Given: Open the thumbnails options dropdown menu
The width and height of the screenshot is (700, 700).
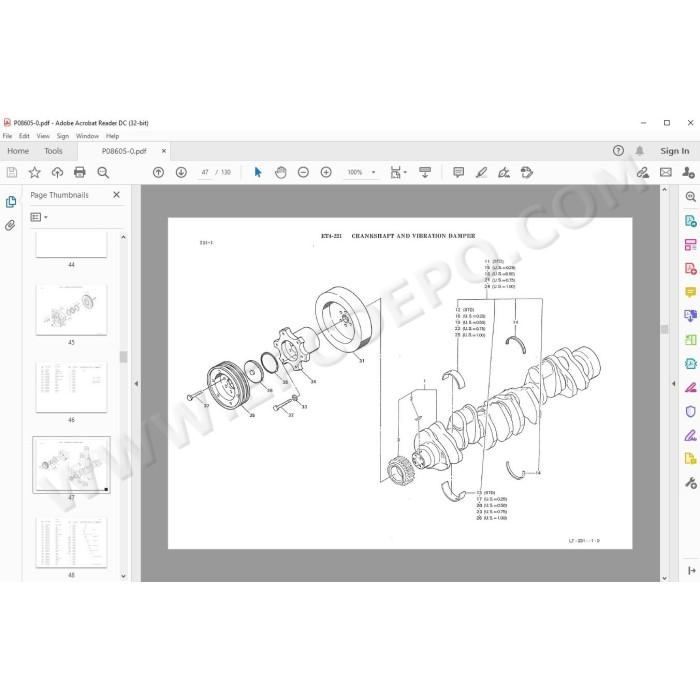Looking at the screenshot, I should [x=39, y=217].
